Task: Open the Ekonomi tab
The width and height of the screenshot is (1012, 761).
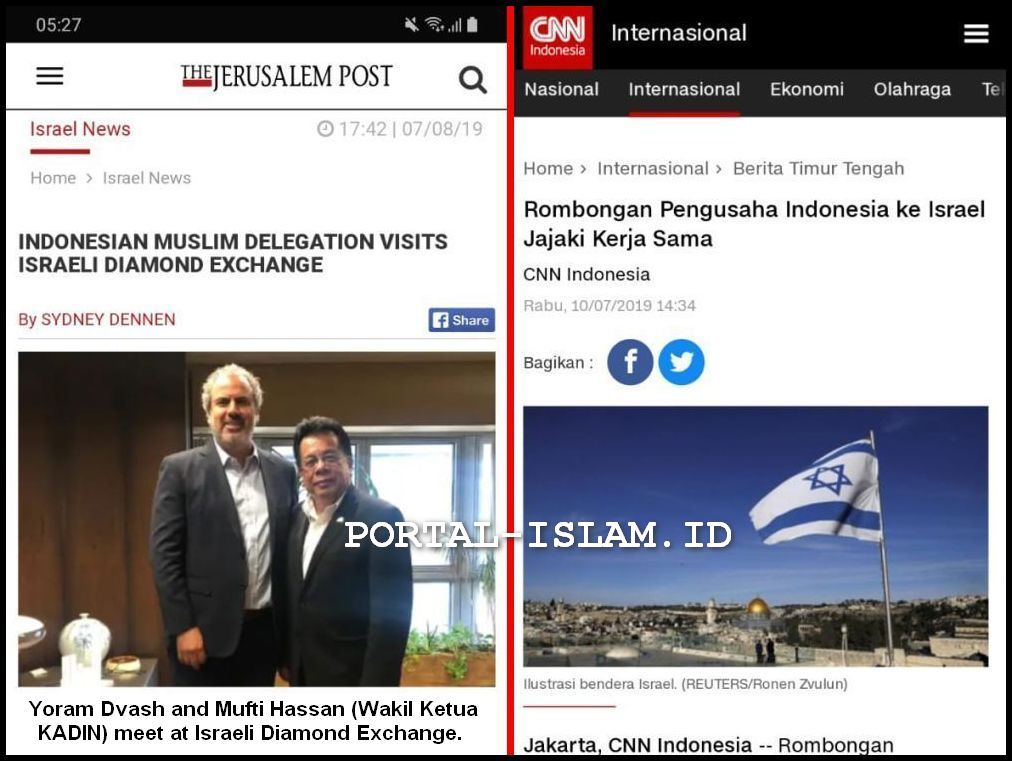Action: (x=807, y=89)
